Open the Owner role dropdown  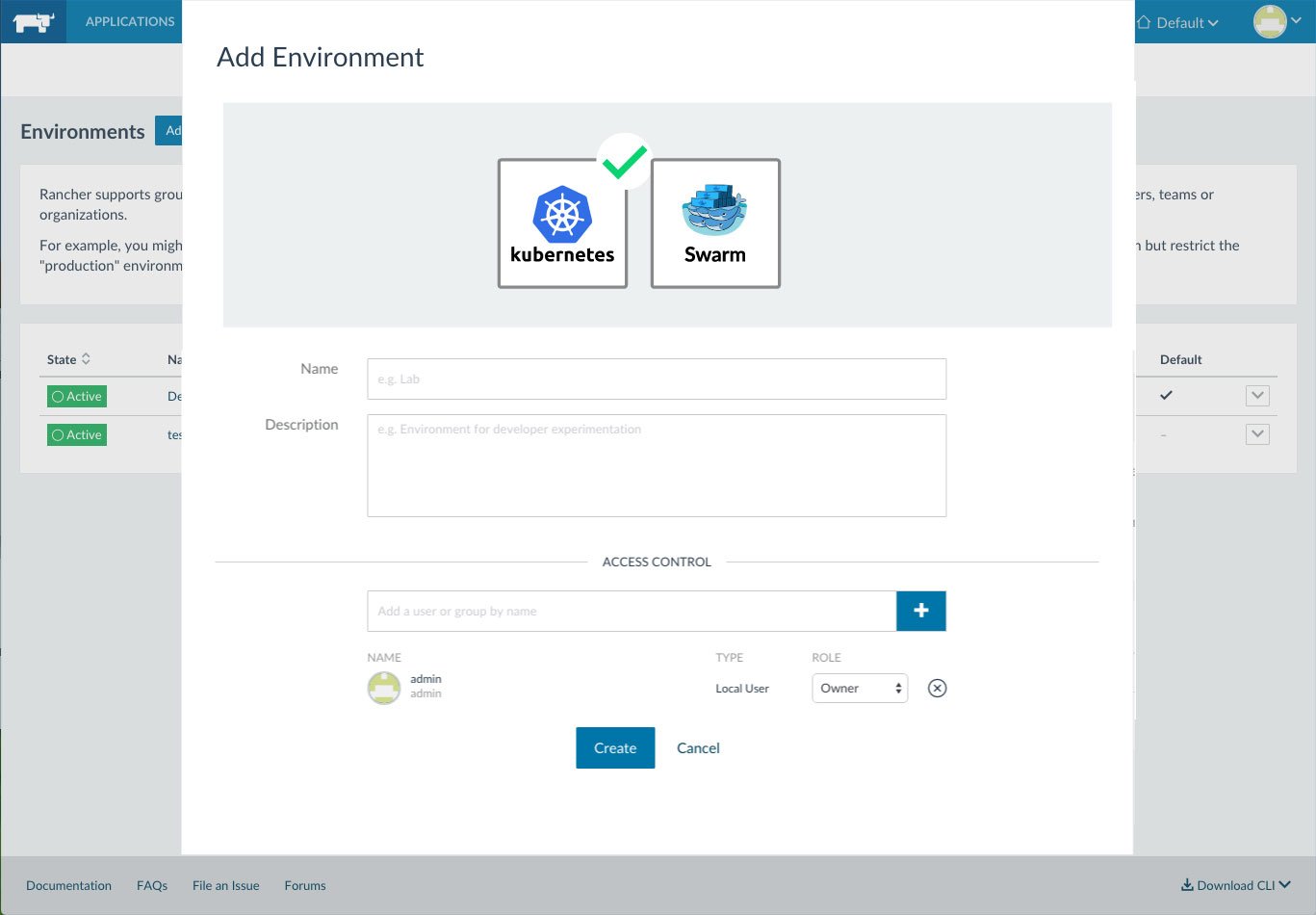coord(860,688)
